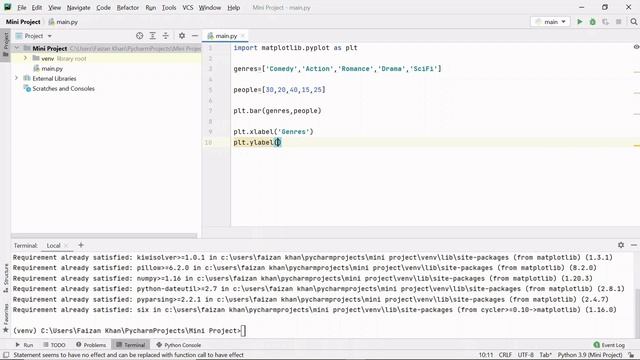Click the import matplotlib.pyplot line
Viewport: 640px width, 360px height.
pos(295,48)
